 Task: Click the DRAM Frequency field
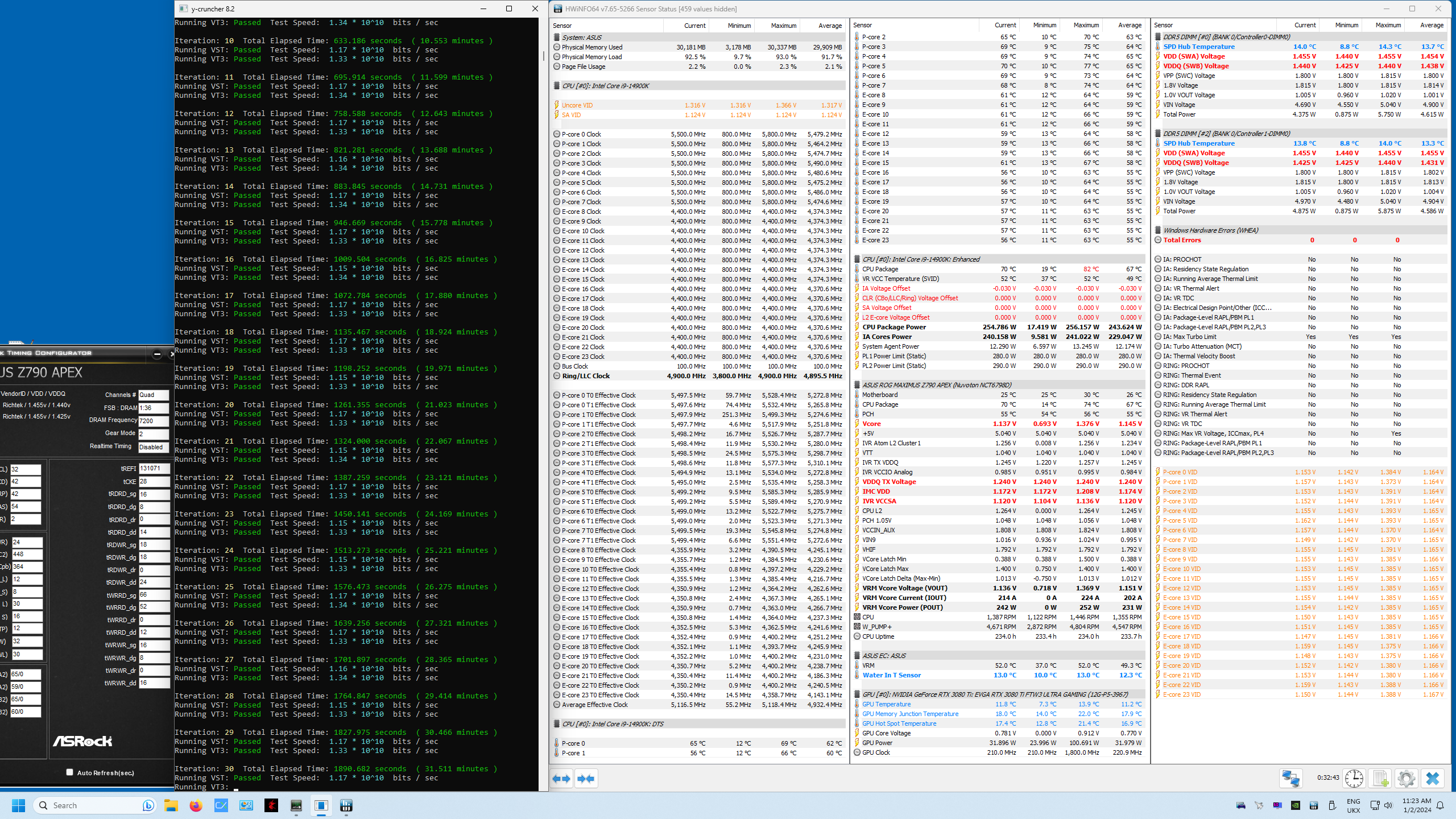click(154, 421)
